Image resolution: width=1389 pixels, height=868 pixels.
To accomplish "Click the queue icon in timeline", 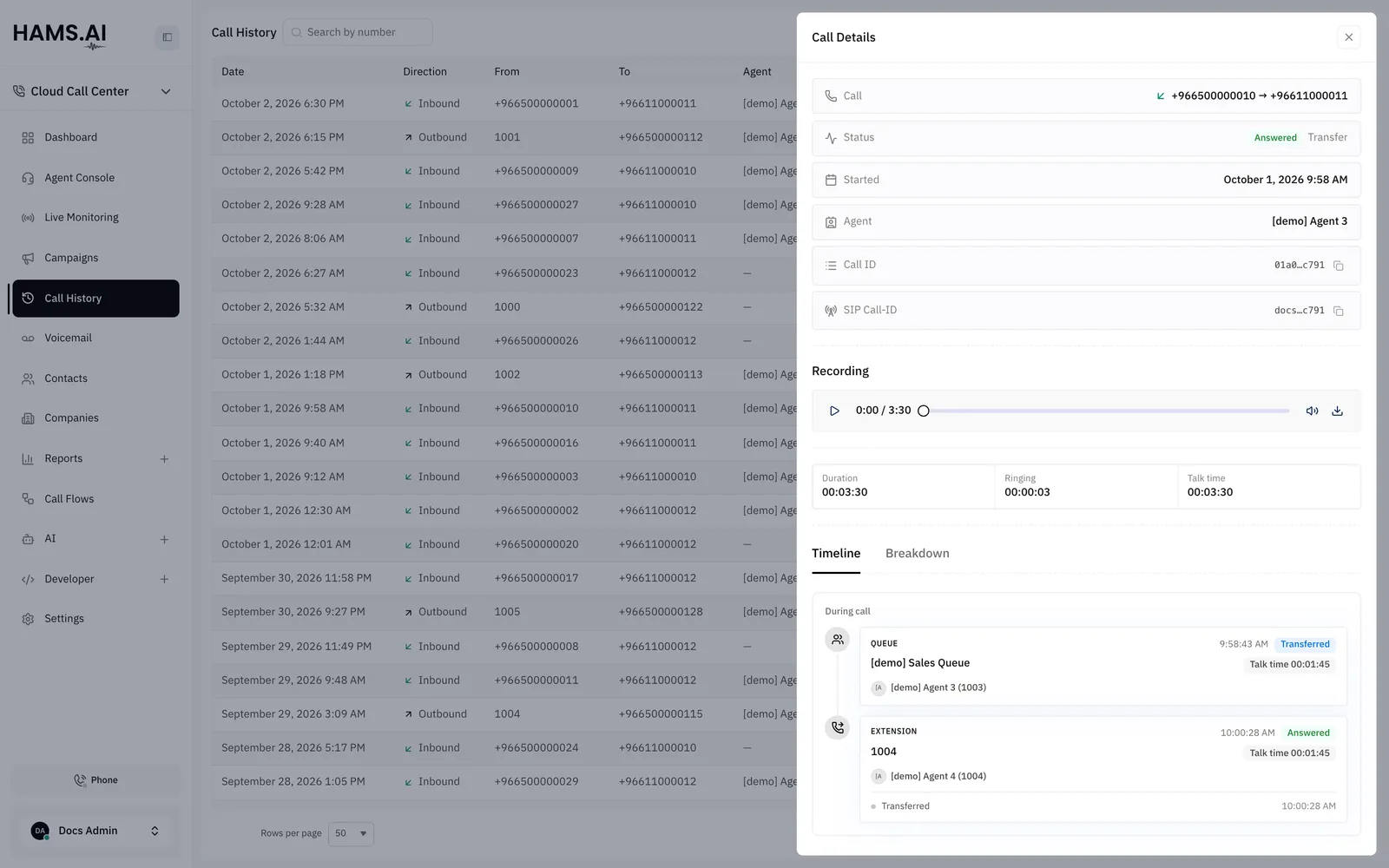I will pos(837,640).
